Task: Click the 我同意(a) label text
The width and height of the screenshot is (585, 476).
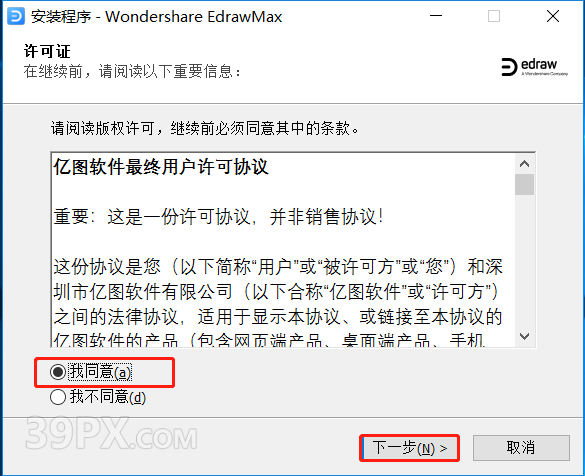Action: 100,372
